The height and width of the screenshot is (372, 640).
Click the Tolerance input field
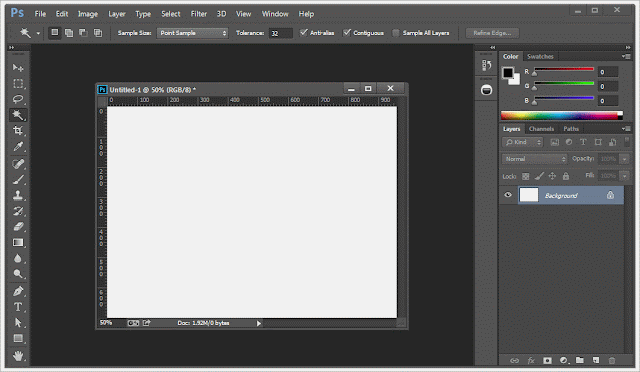[x=280, y=33]
